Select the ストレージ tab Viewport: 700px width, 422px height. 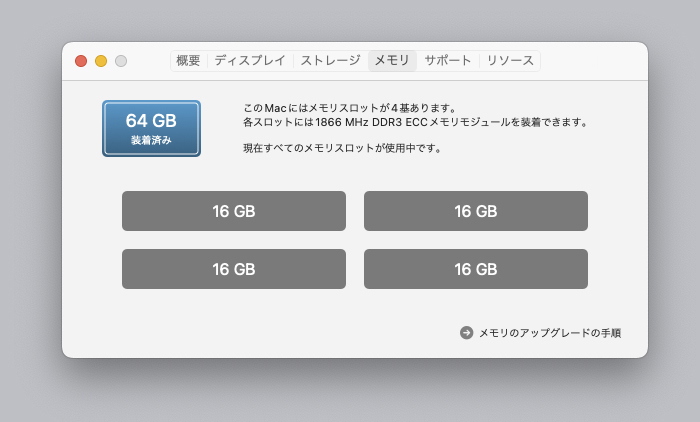(x=331, y=61)
